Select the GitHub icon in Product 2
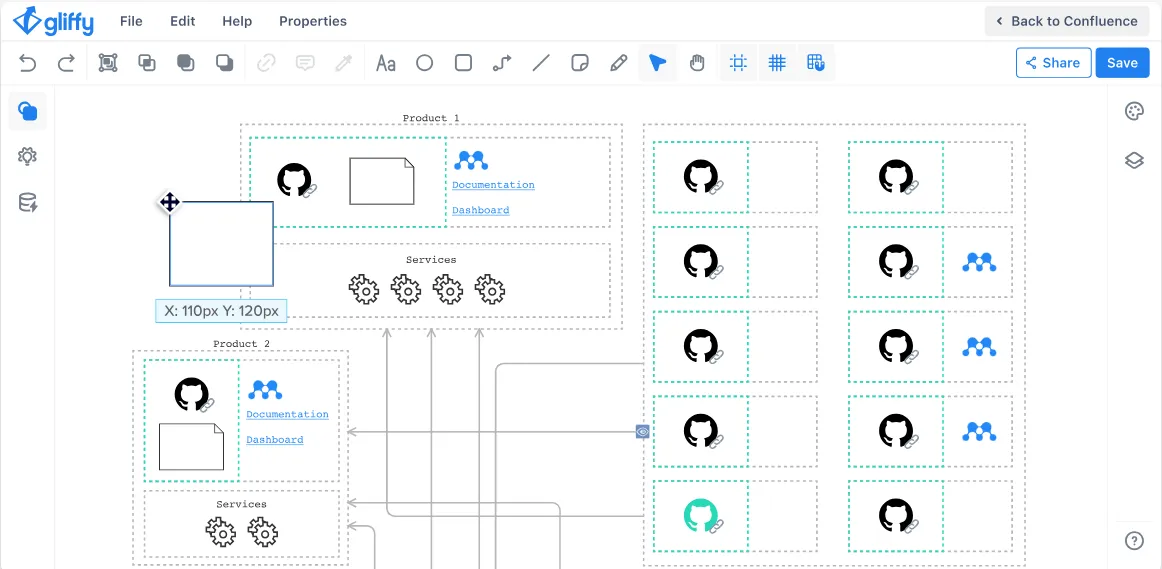 (192, 394)
